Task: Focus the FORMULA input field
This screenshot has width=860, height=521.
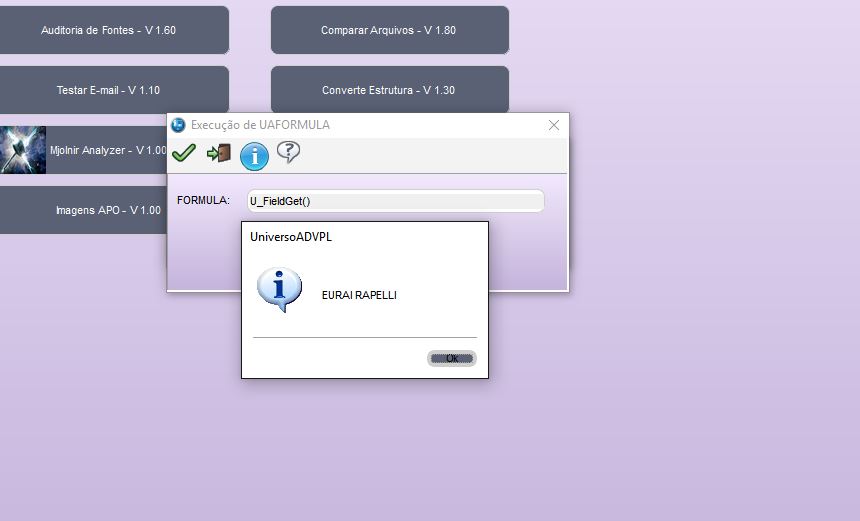Action: 395,201
